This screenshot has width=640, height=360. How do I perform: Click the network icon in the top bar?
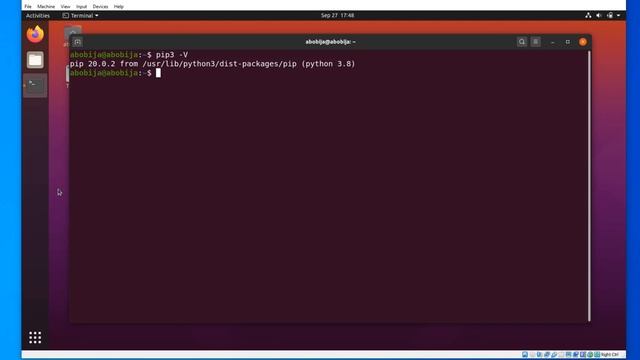(x=588, y=16)
